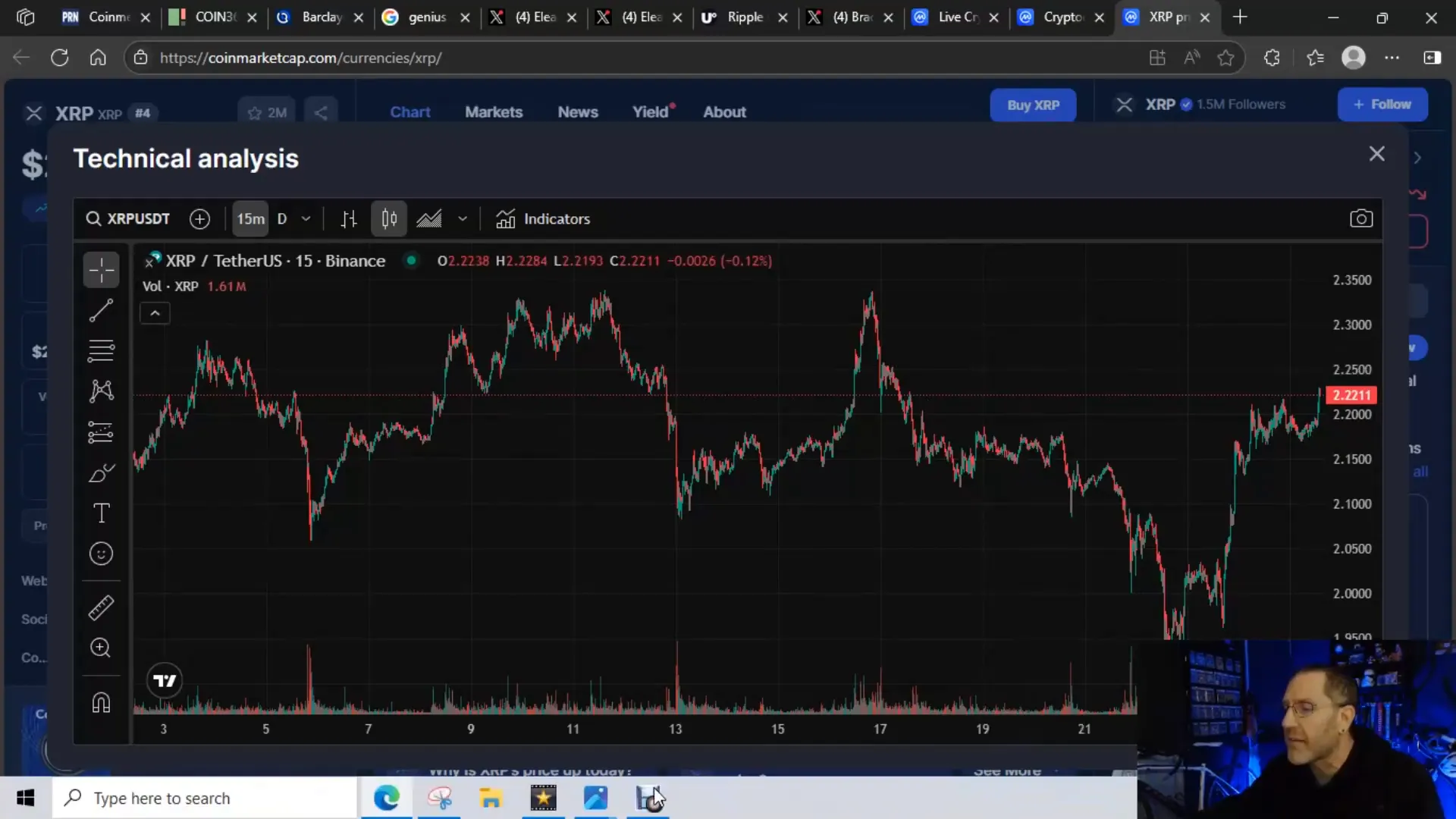Follow the XRP community

point(1382,105)
